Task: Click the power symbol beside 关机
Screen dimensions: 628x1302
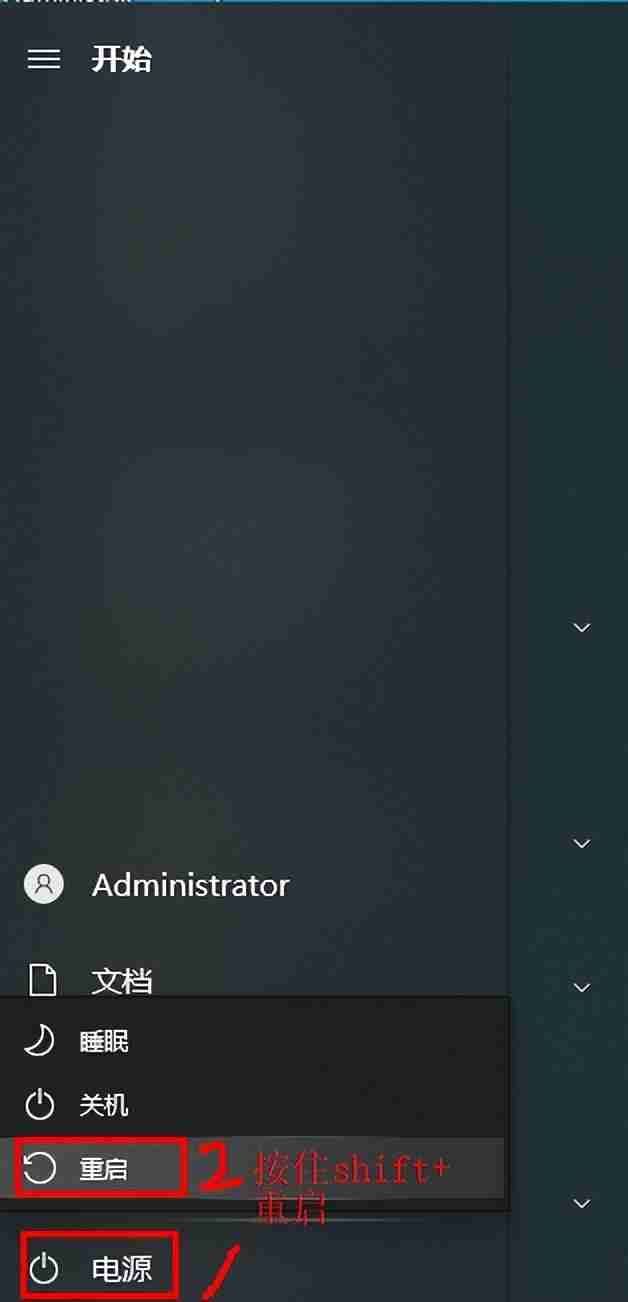Action: click(x=39, y=1105)
